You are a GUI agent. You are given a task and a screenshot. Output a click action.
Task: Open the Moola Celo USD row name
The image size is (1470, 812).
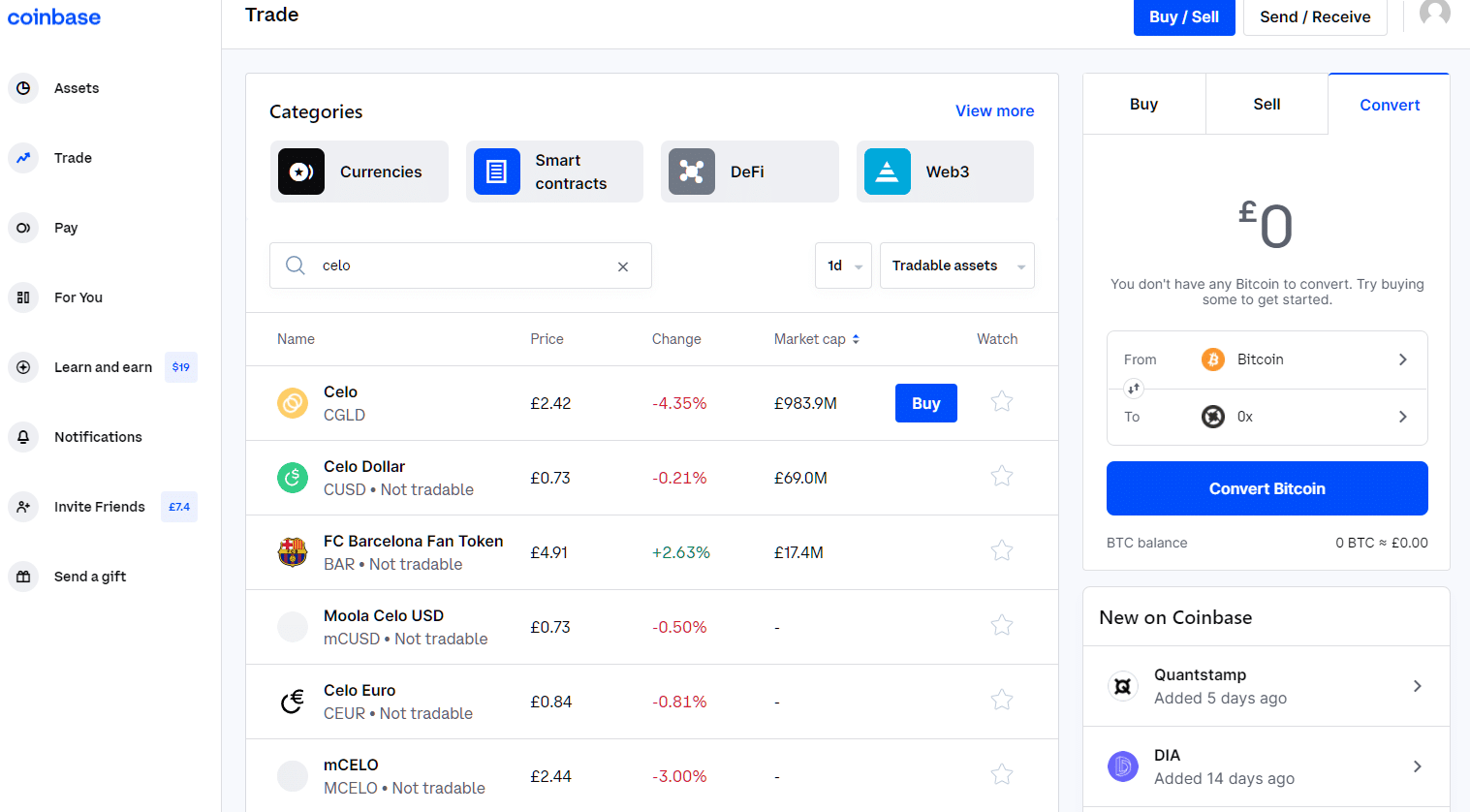point(384,615)
